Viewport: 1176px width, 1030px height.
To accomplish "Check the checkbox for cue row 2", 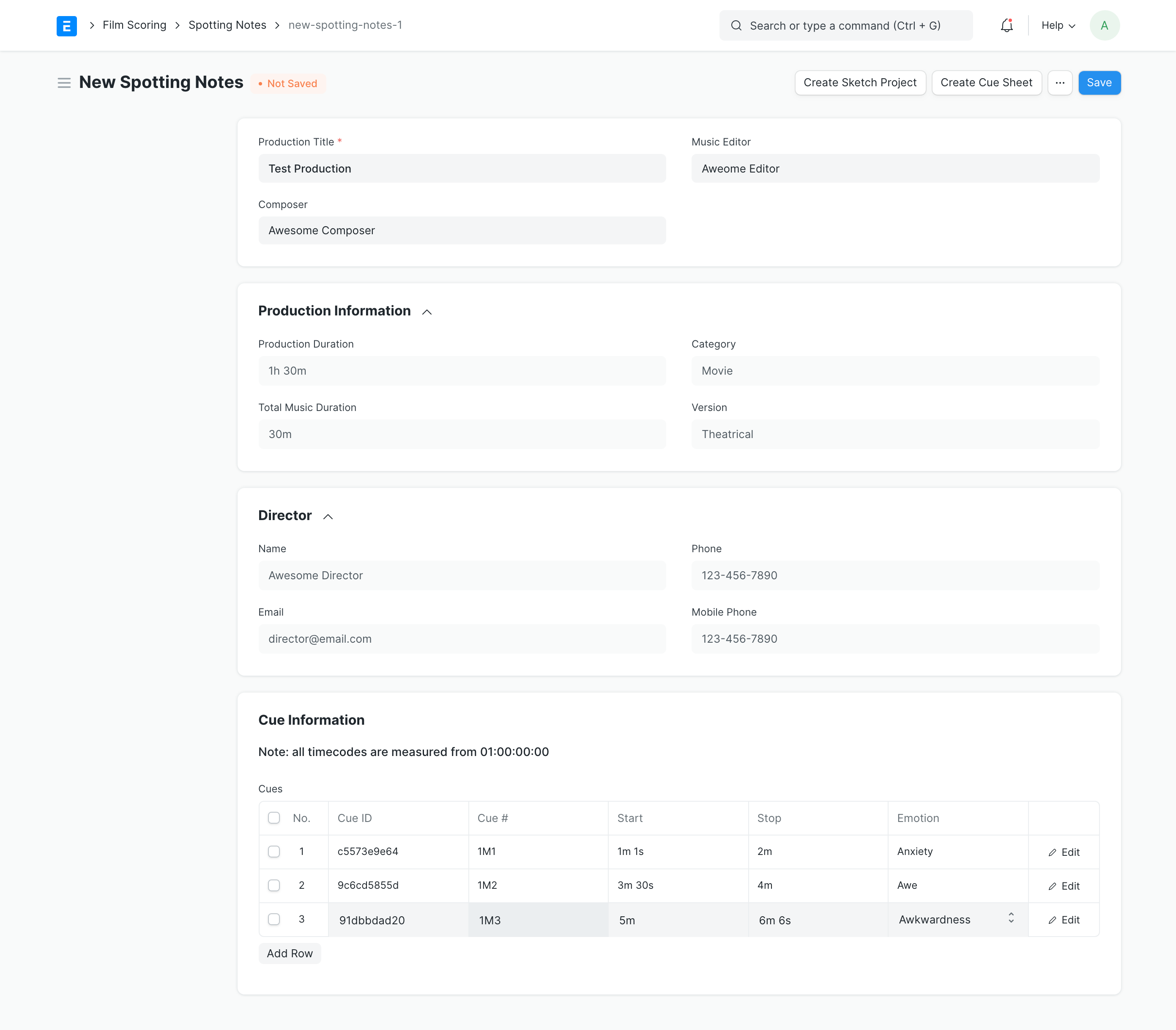I will pos(274,885).
